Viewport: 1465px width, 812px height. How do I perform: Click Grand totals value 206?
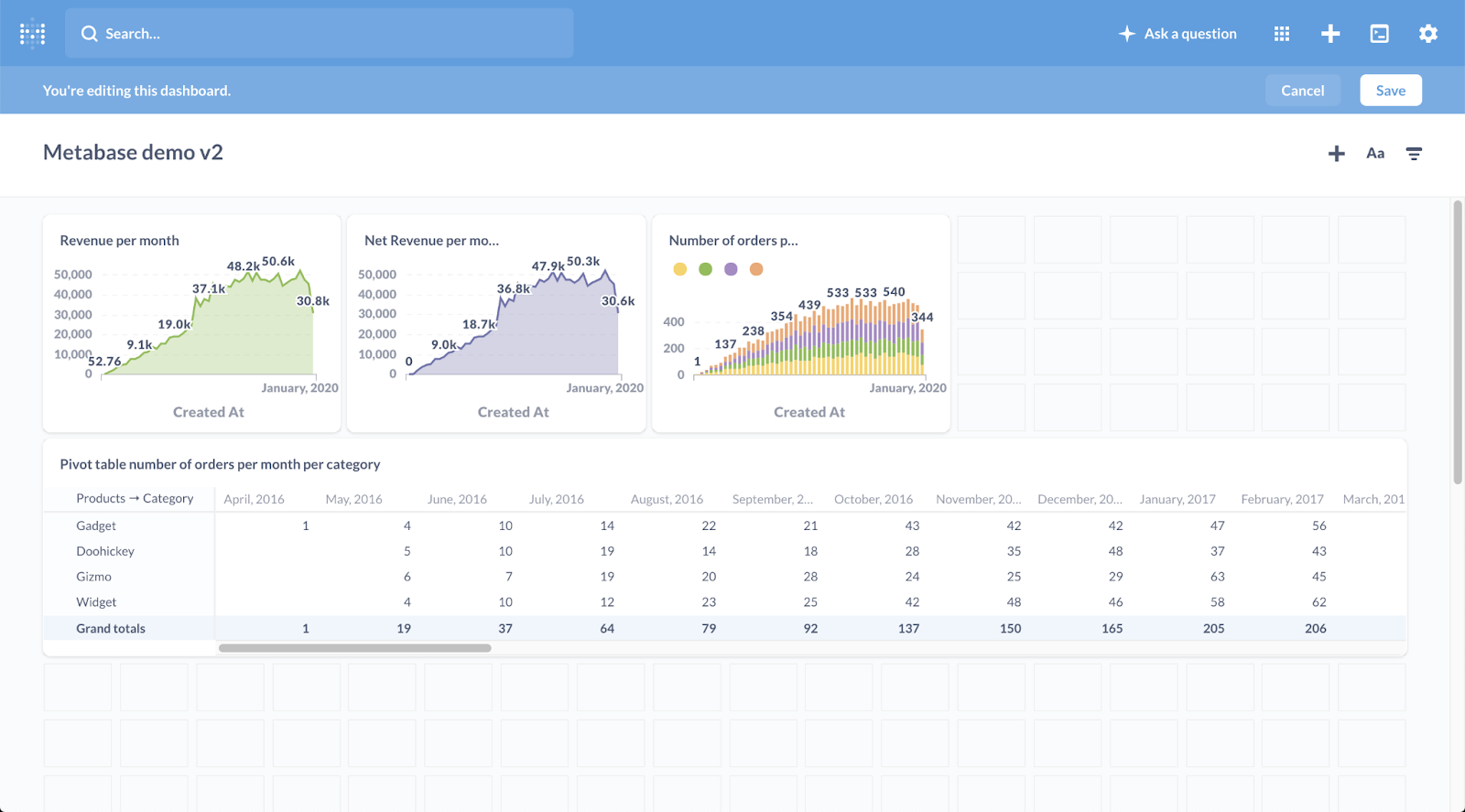click(1315, 628)
